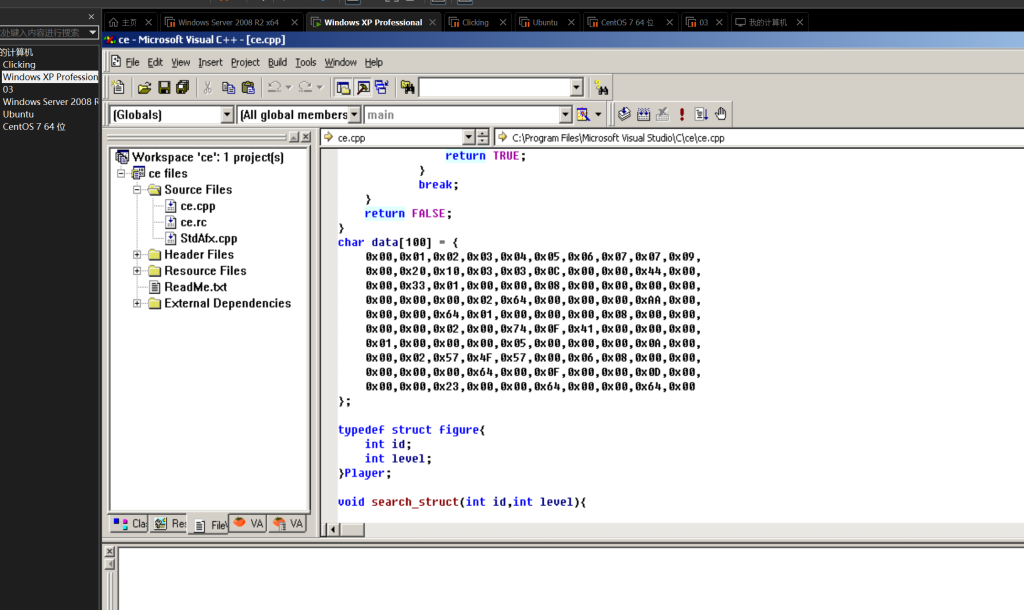
Task: Select StdAfx.cpp in the file tree
Action: click(x=208, y=239)
